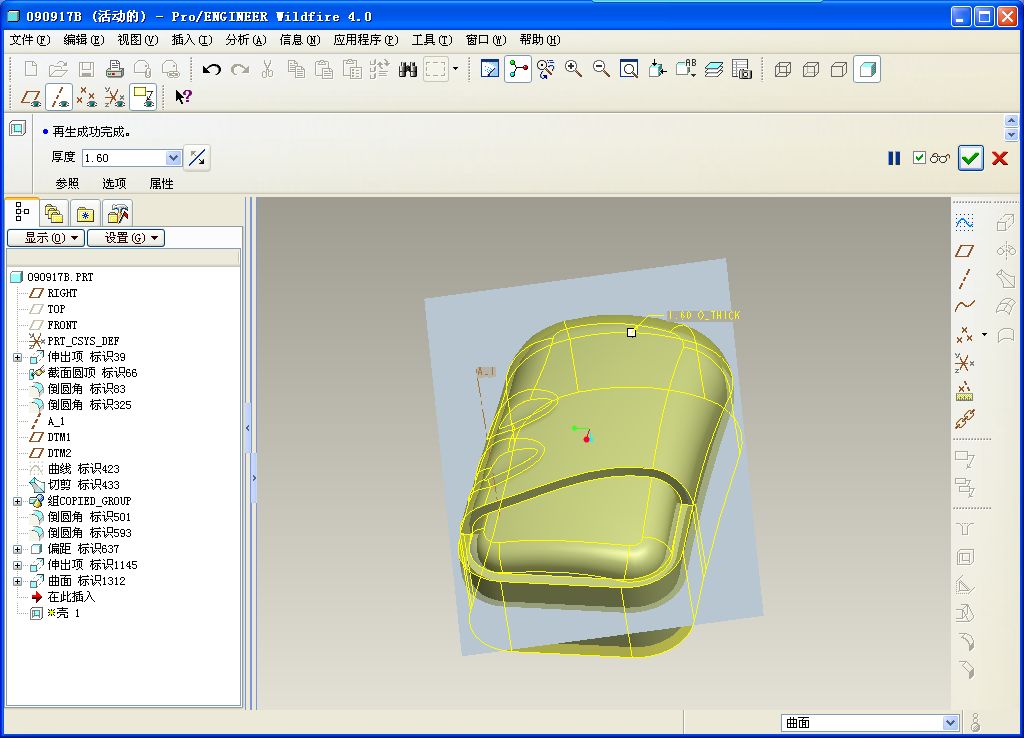Image resolution: width=1024 pixels, height=738 pixels.
Task: Open the Layers icon in toolbar
Action: 714,69
